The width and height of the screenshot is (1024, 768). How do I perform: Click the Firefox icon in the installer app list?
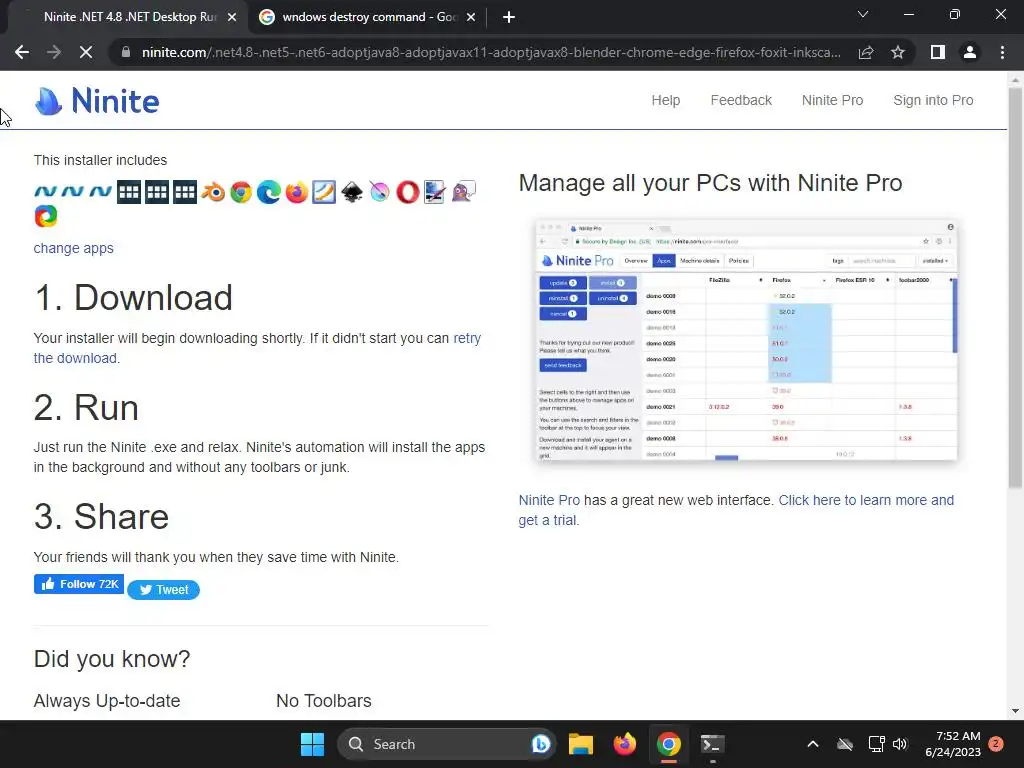[296, 192]
